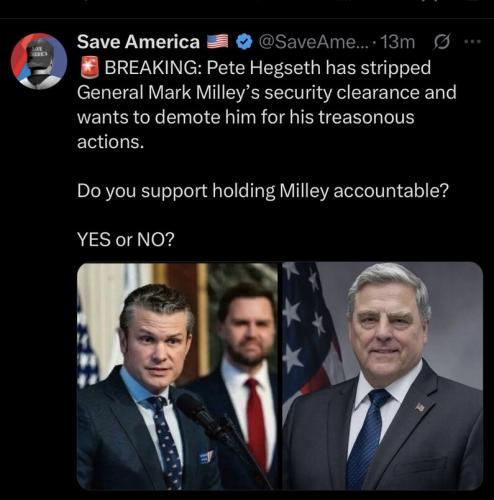494x500 pixels.
Task: Click the blue verified checkmark badge
Action: coord(244,42)
